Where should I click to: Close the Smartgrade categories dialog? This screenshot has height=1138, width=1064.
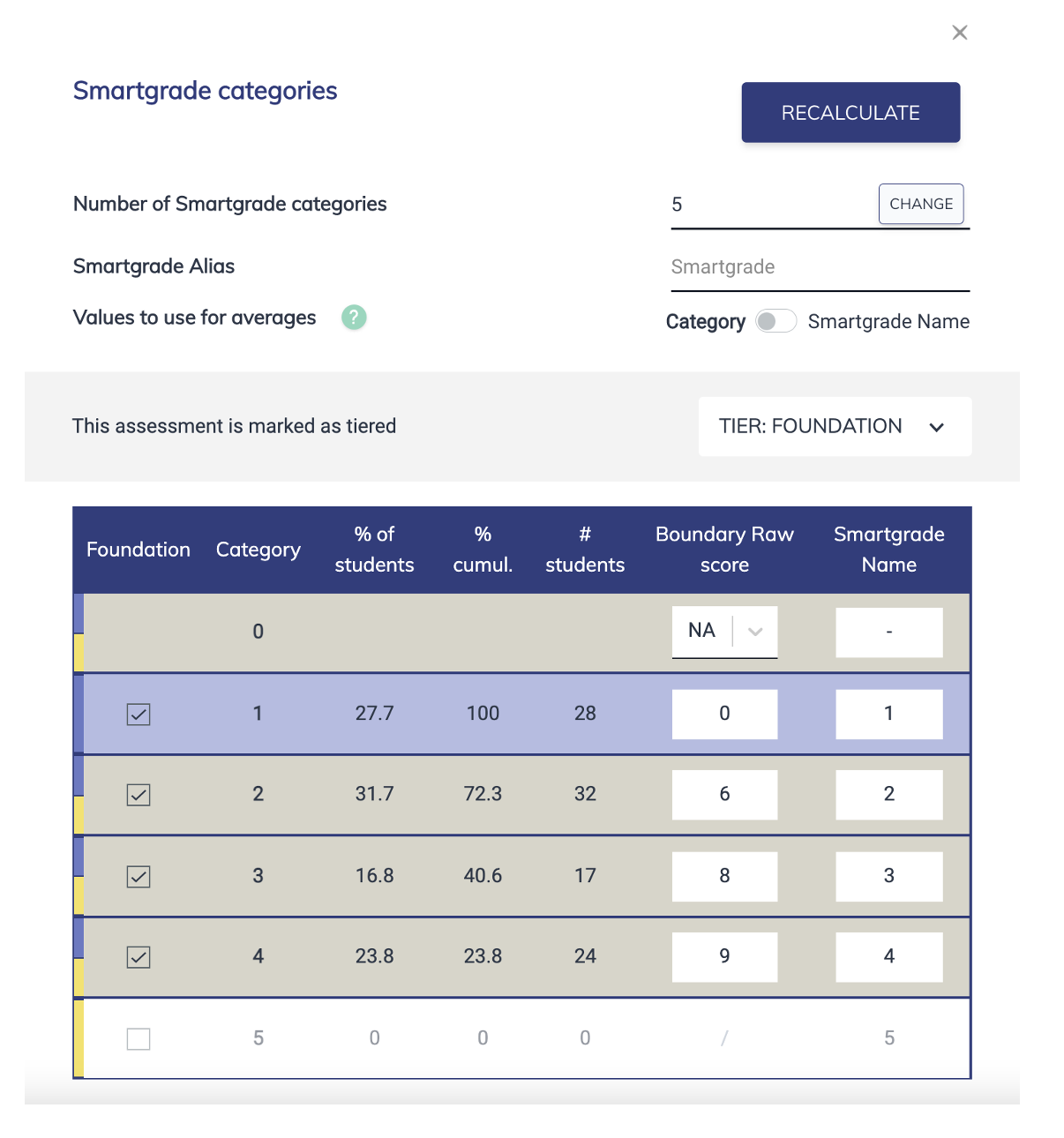[959, 32]
